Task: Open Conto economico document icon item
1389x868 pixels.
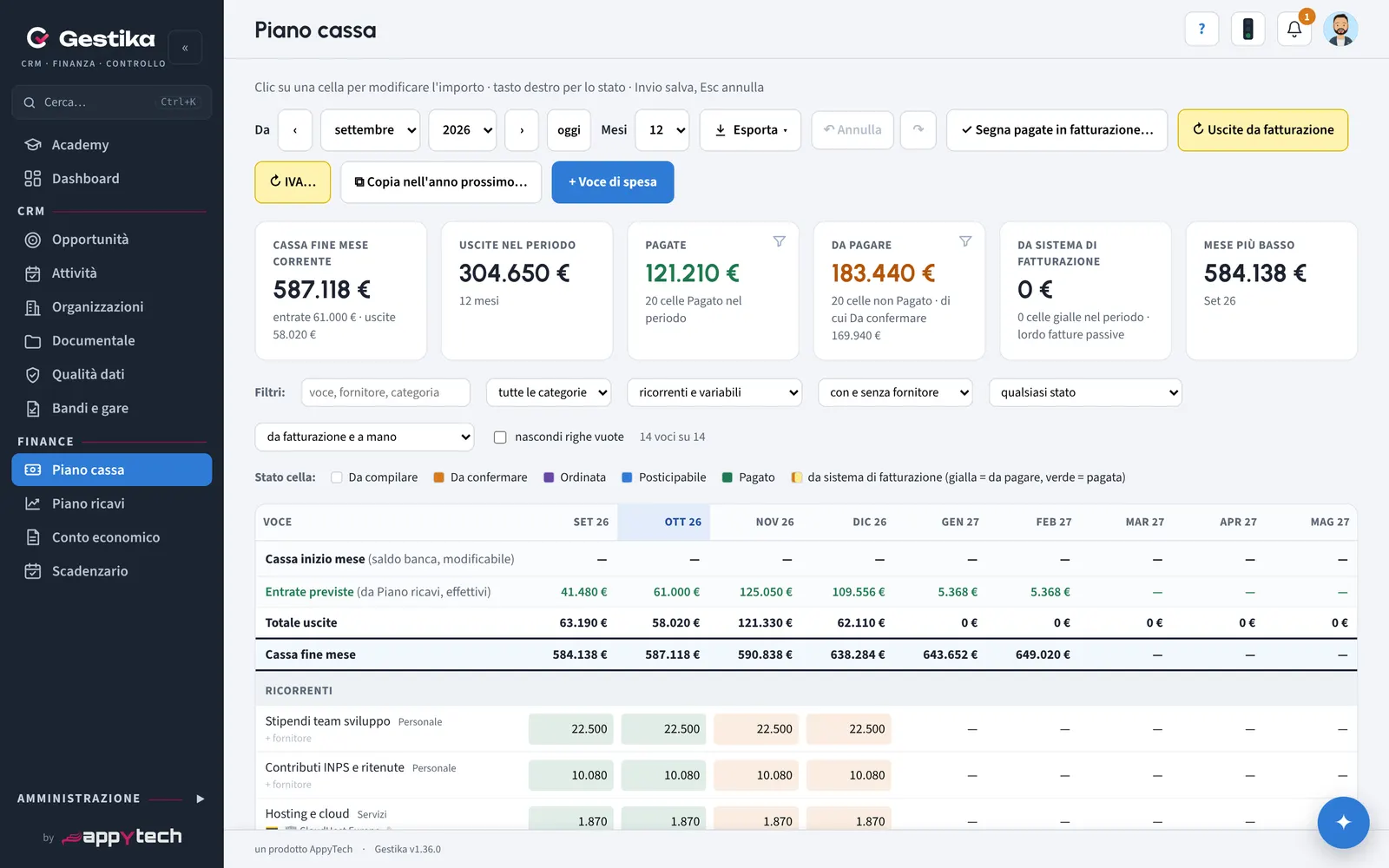Action: point(111,537)
